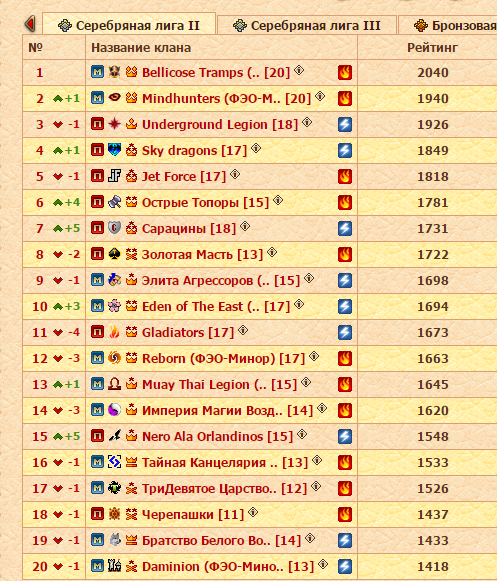Click lightning icon in Underground Legion row
This screenshot has width=497, height=581.
pyautogui.click(x=345, y=124)
